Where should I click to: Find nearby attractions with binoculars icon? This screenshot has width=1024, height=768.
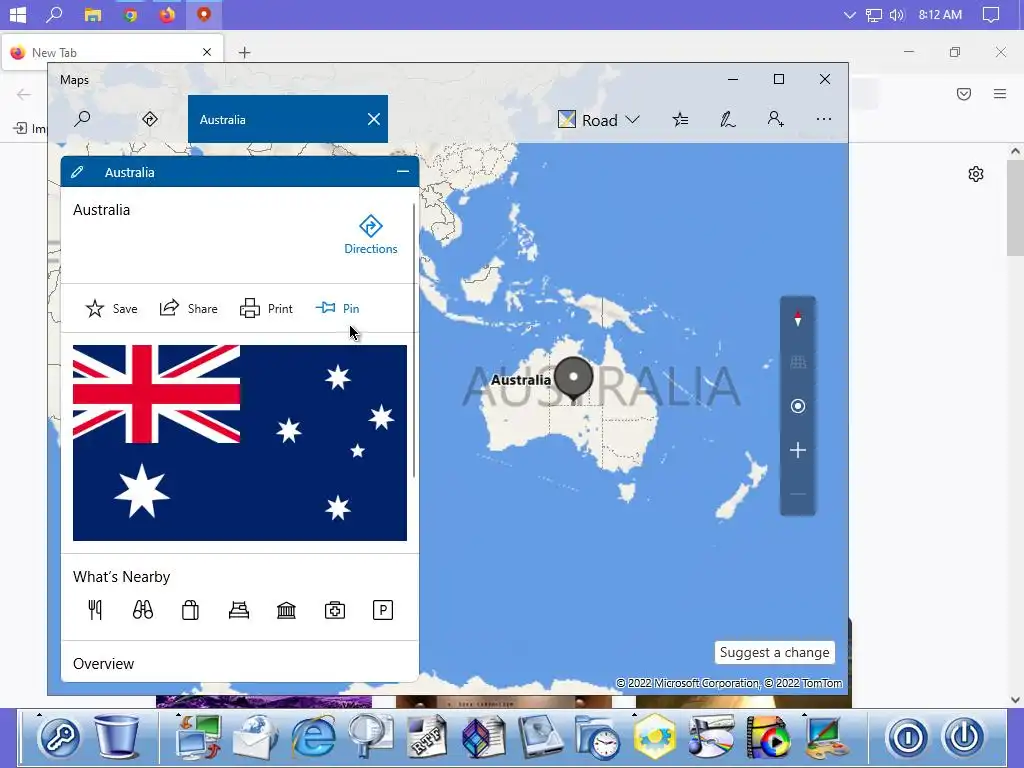(x=142, y=610)
